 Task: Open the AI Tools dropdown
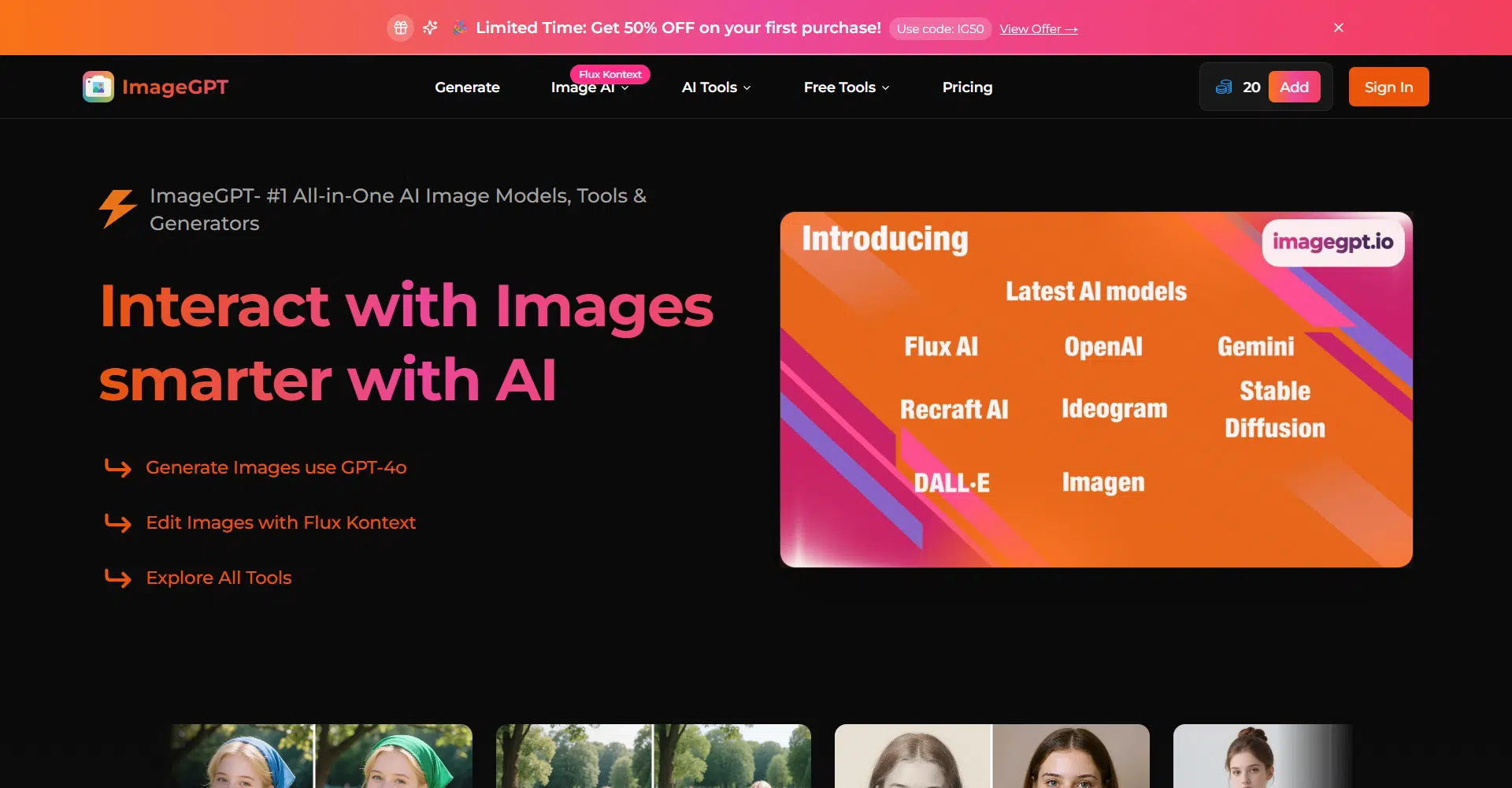tap(716, 87)
